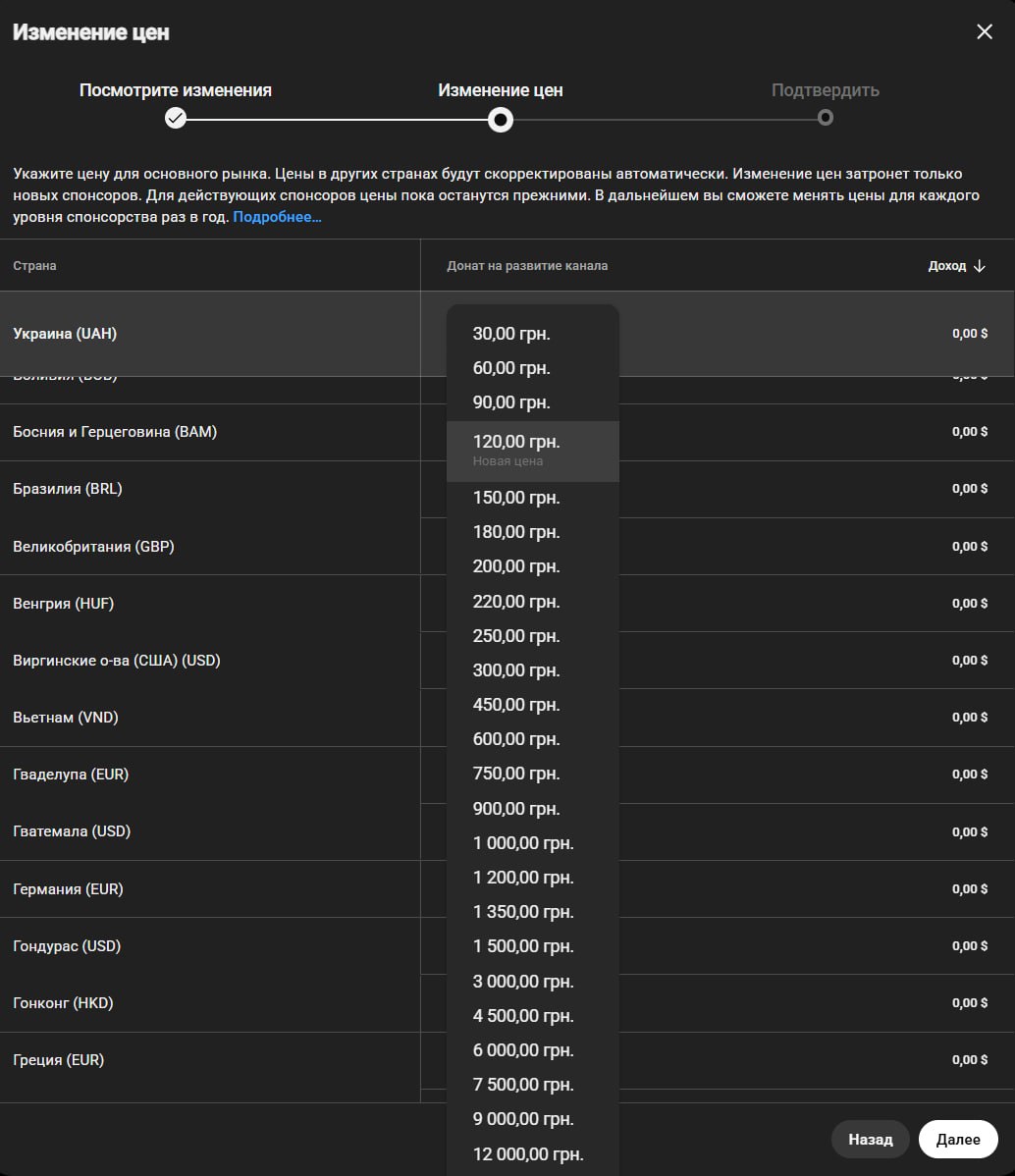1015x1176 pixels.
Task: Select 1 200,00 грн. price option
Action: coord(533,878)
